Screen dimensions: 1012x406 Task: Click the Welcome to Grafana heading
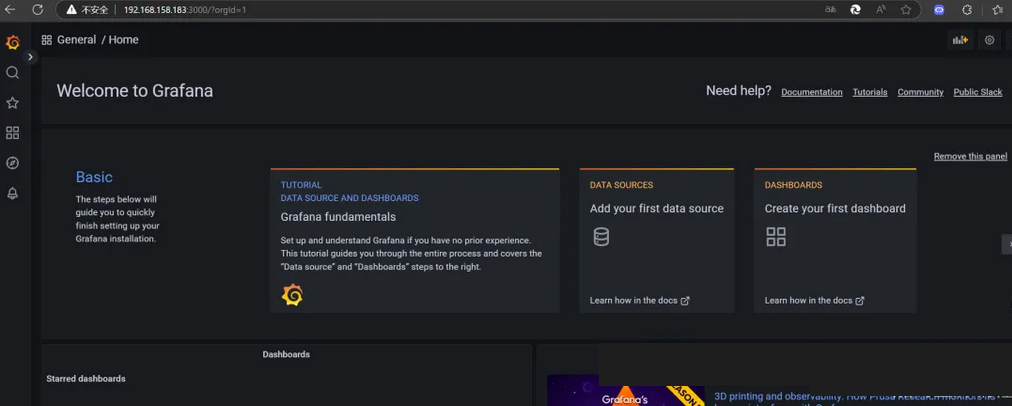click(x=135, y=91)
